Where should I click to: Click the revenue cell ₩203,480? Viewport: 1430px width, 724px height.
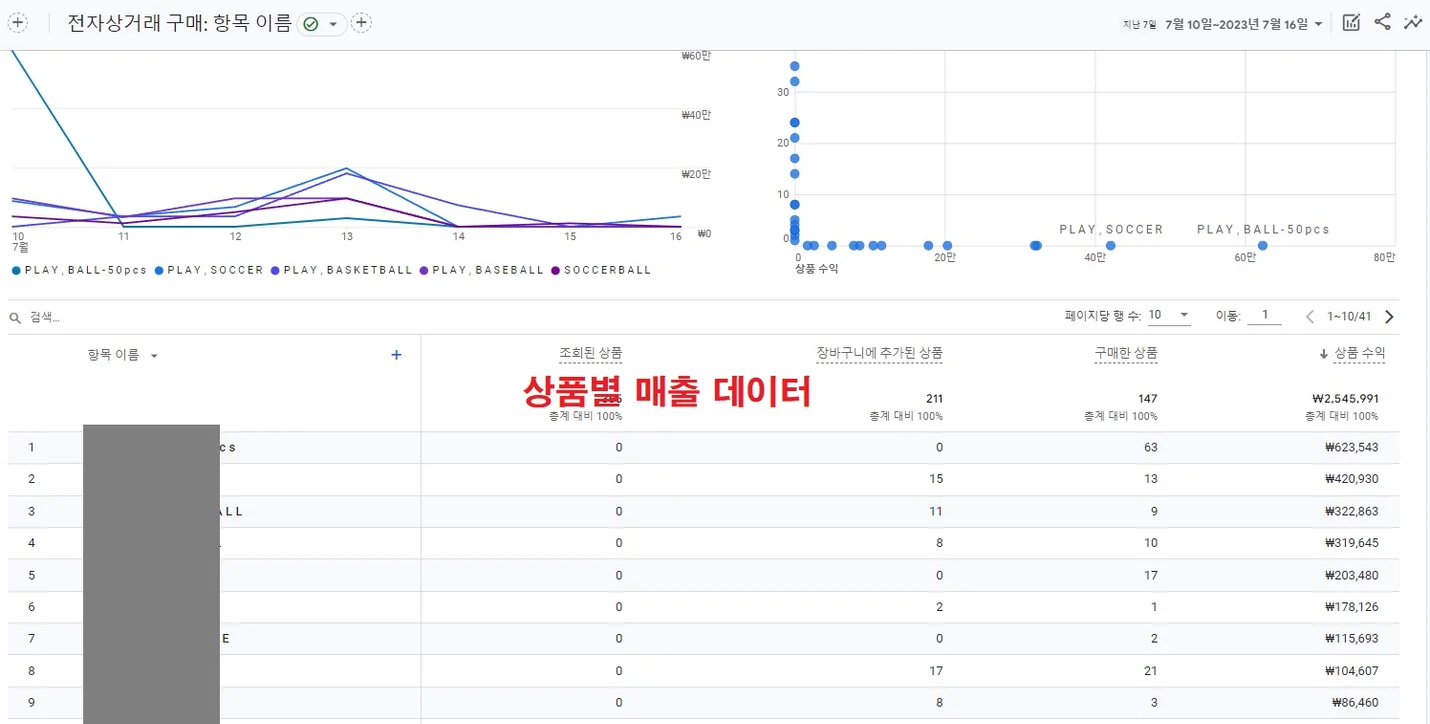coord(1351,575)
